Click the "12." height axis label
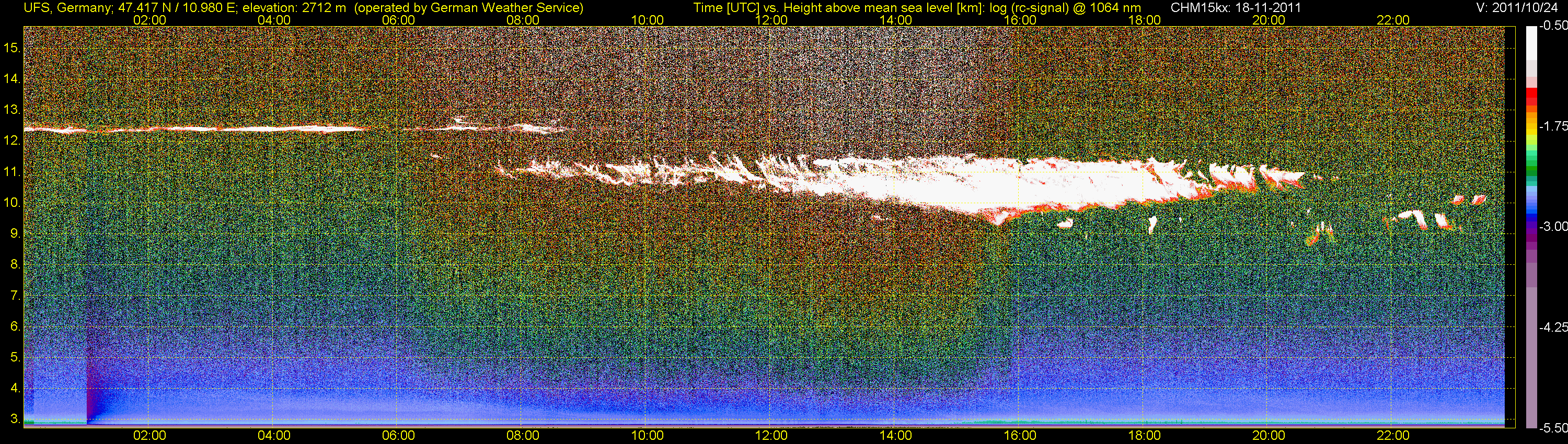Image resolution: width=1568 pixels, height=444 pixels. tap(13, 141)
